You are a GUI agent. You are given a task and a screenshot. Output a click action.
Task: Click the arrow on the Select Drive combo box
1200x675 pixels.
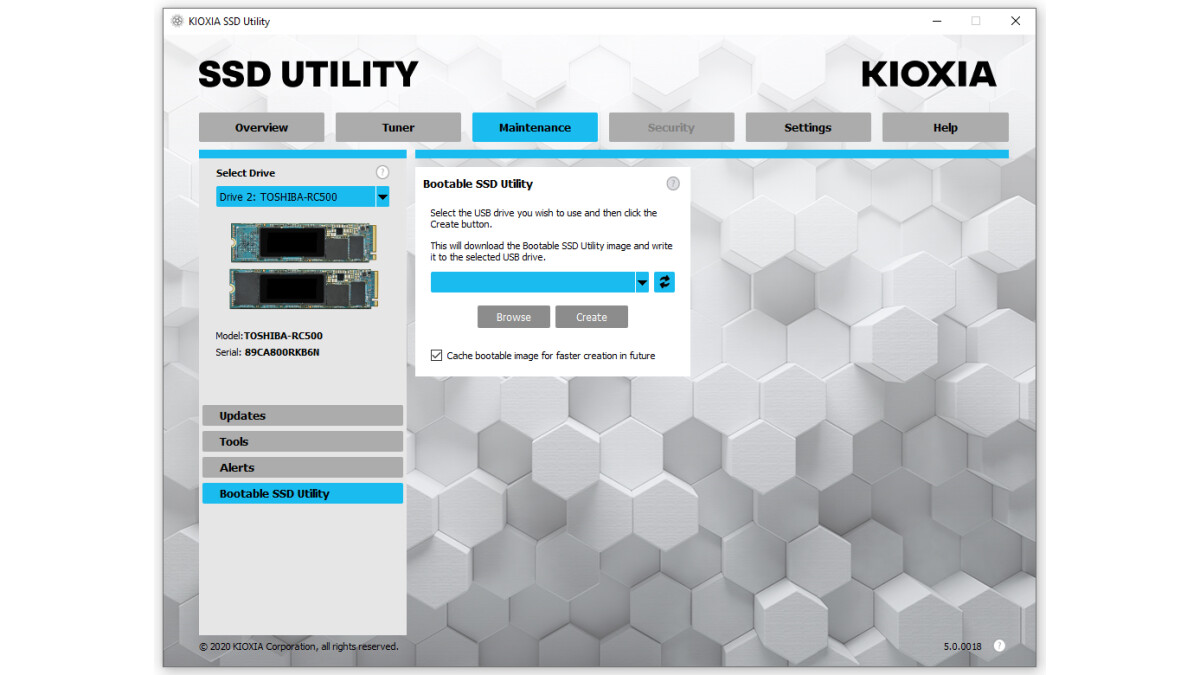tap(382, 196)
